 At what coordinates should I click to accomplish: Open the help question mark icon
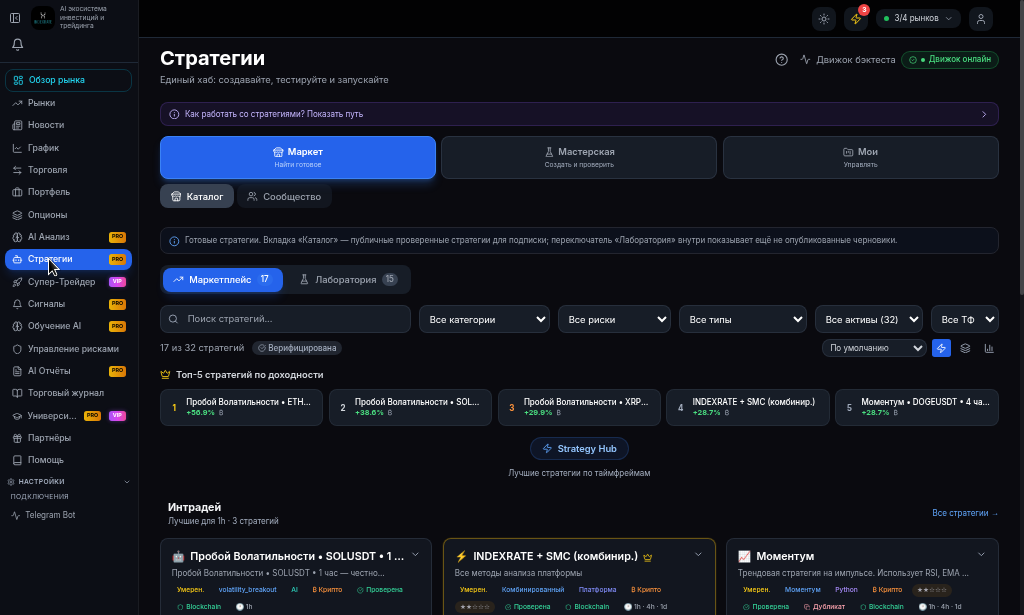[781, 59]
